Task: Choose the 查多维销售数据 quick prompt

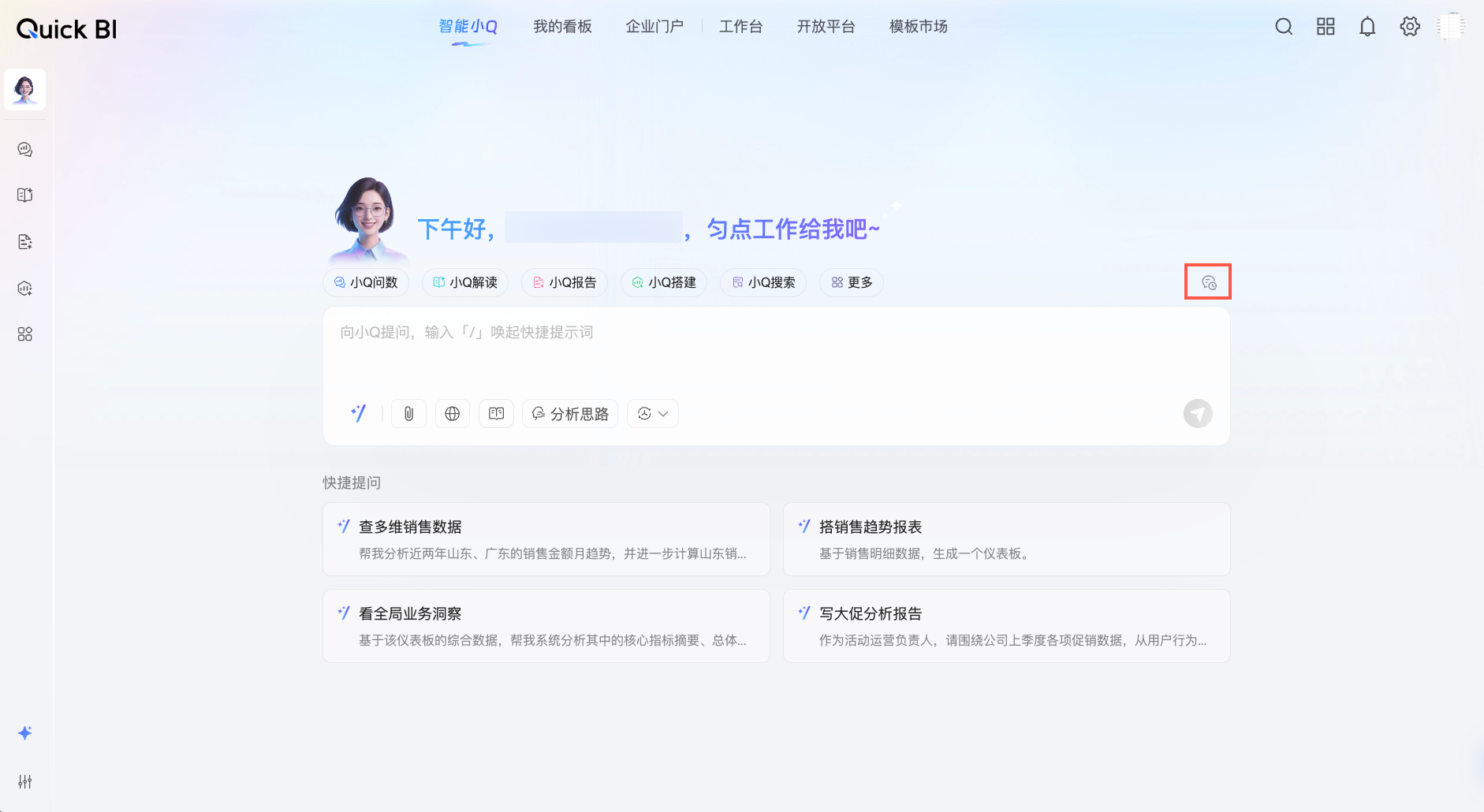Action: coord(546,539)
